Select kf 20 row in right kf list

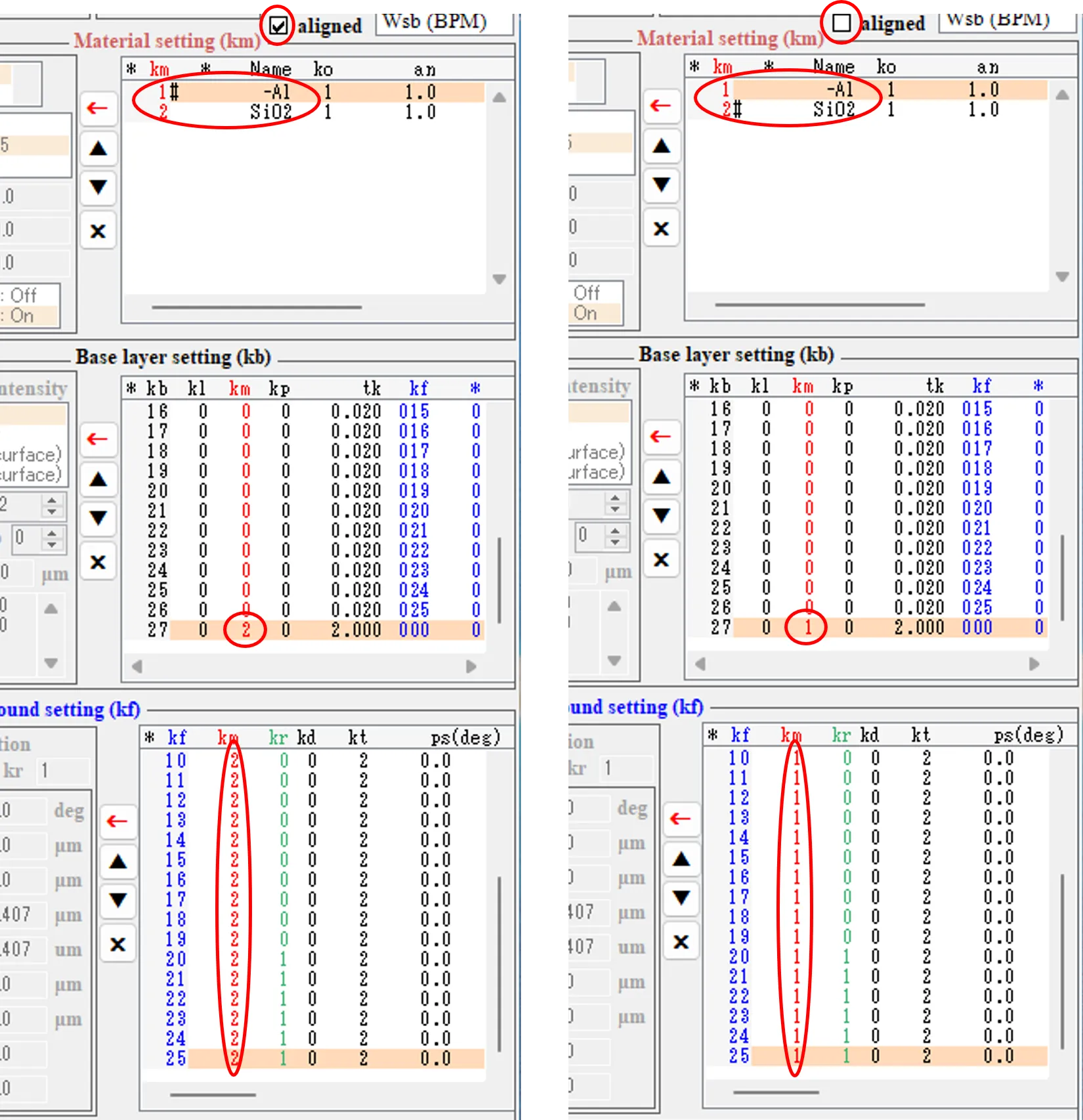(878, 957)
